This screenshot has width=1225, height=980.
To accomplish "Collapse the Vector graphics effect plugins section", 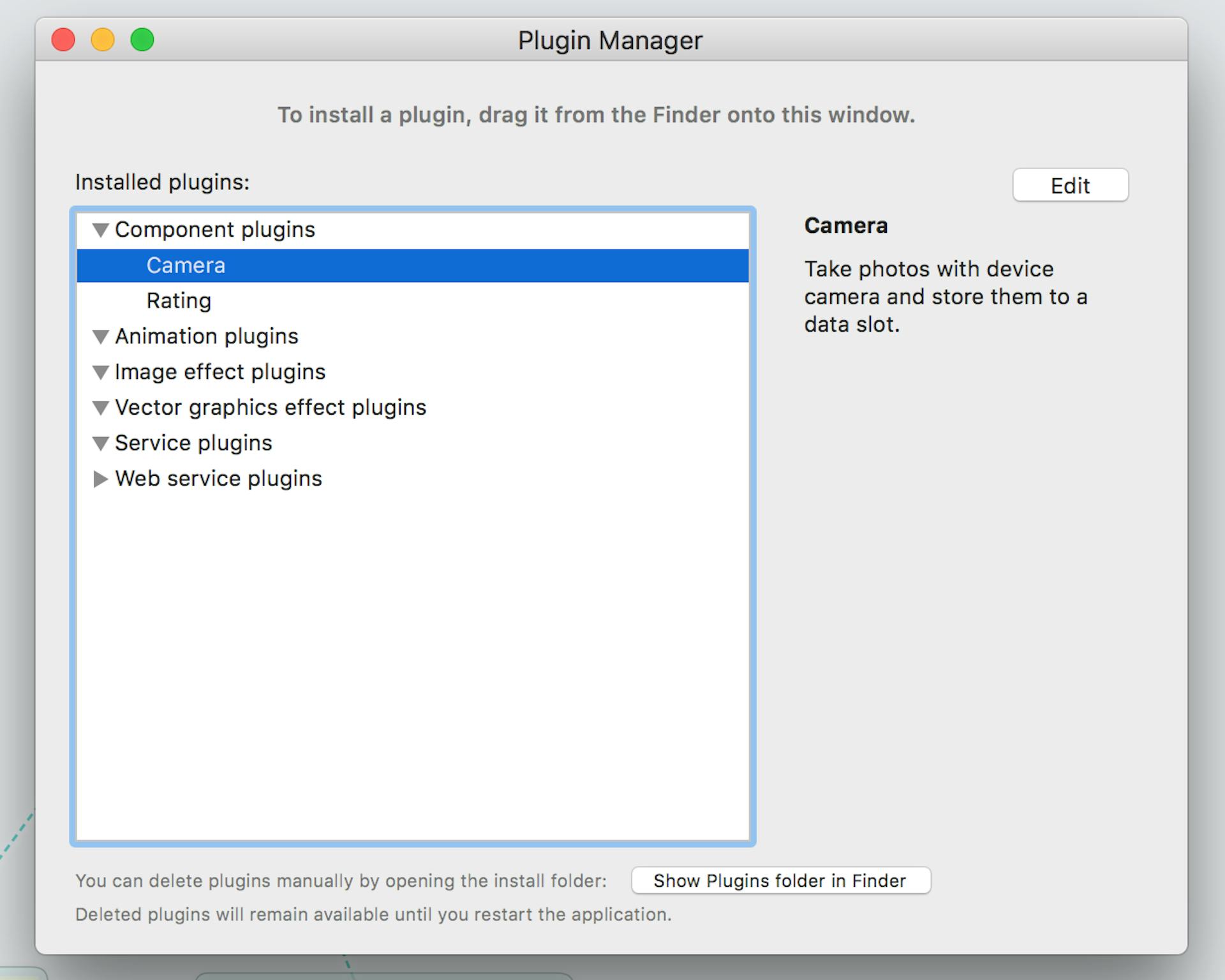I will tap(101, 408).
